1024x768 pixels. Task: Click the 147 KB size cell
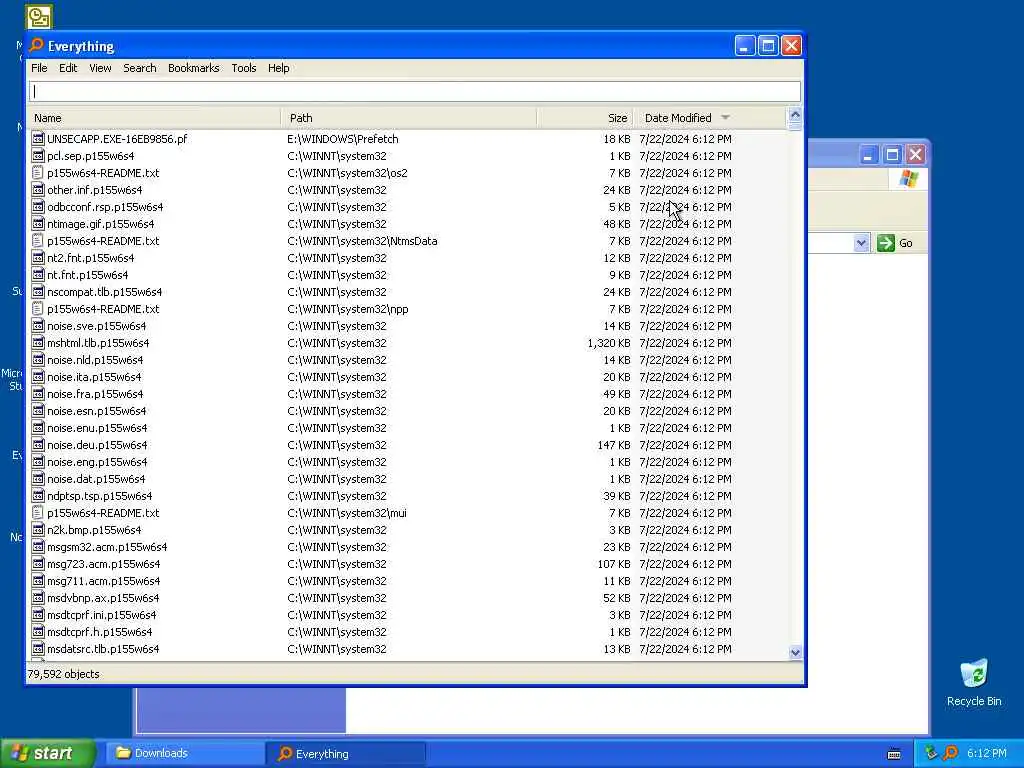click(x=614, y=444)
